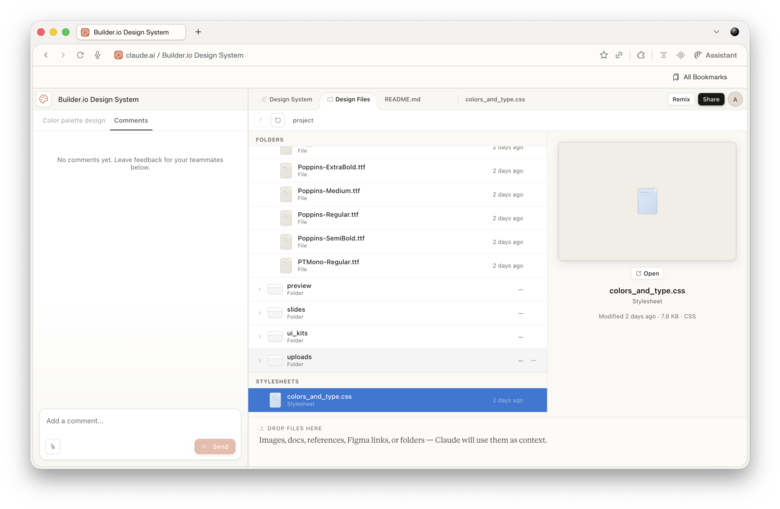The width and height of the screenshot is (780, 509).
Task: Select the Comments tab
Action: pyautogui.click(x=131, y=120)
